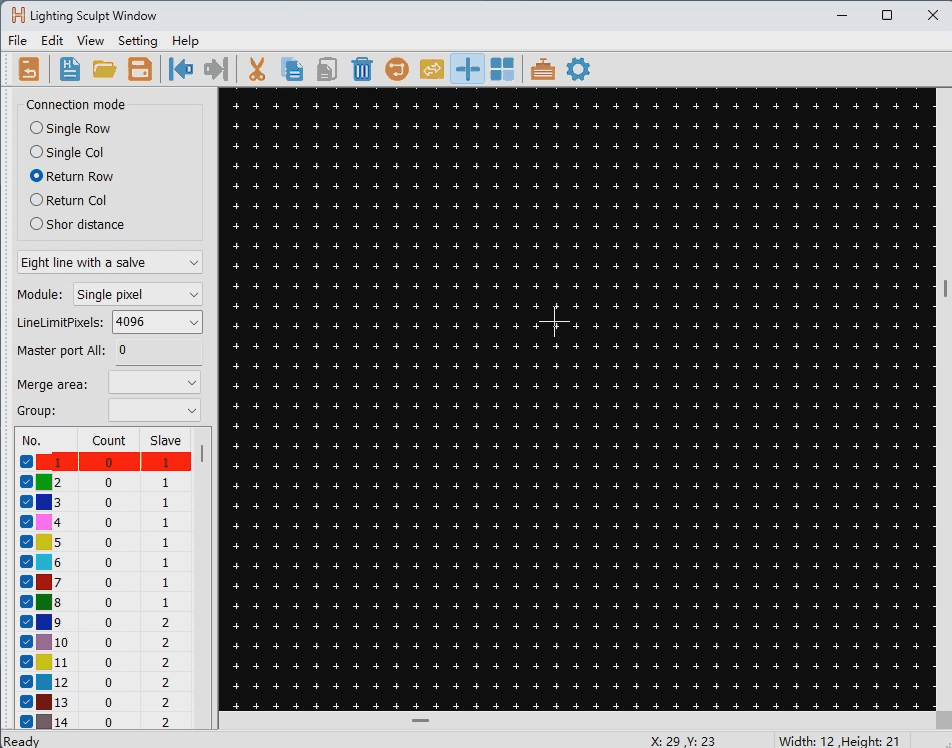Select the Return Row connection mode
Viewport: 952px width, 748px height.
(37, 176)
